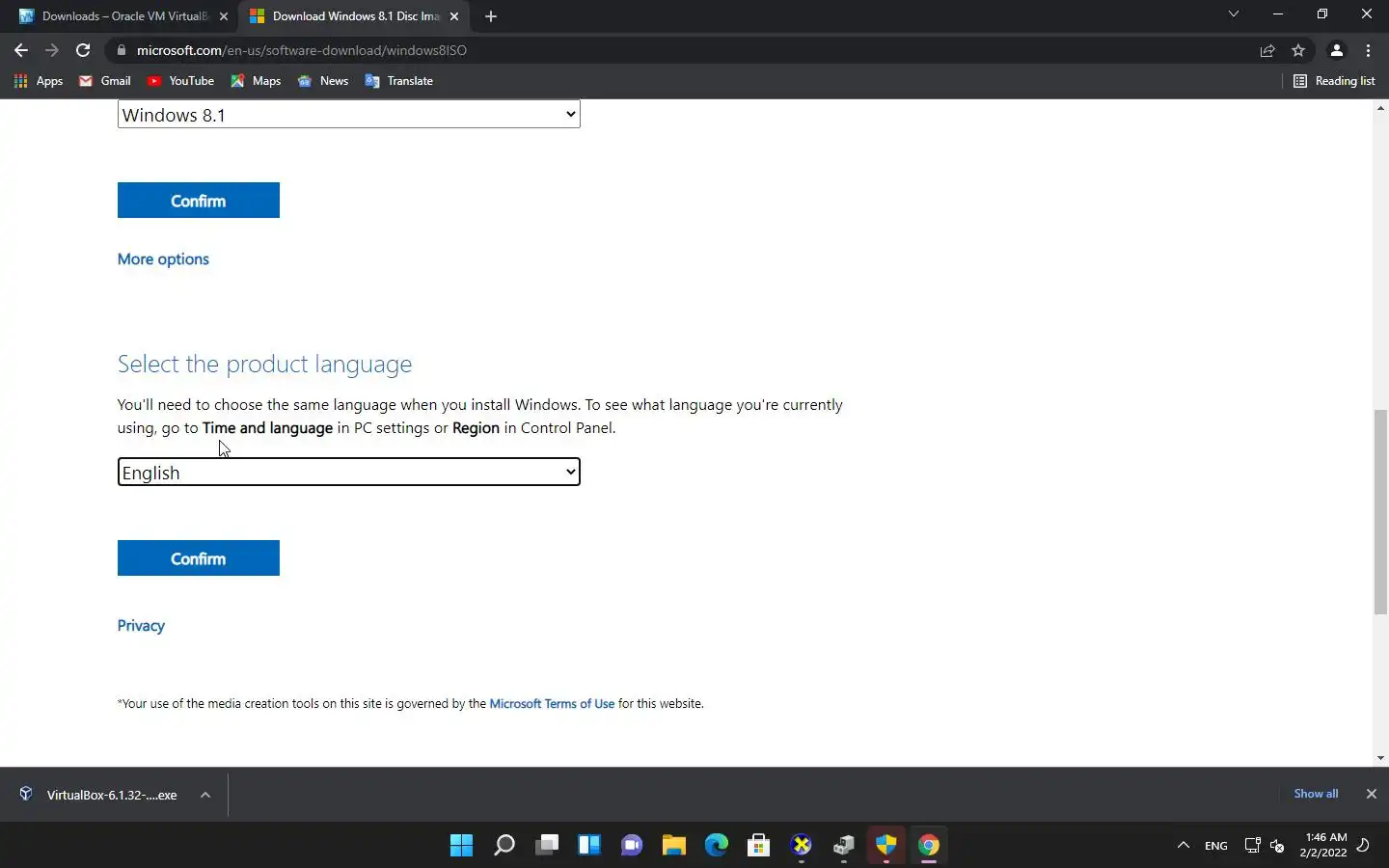Click the More options link
1389x868 pixels.
click(x=163, y=259)
